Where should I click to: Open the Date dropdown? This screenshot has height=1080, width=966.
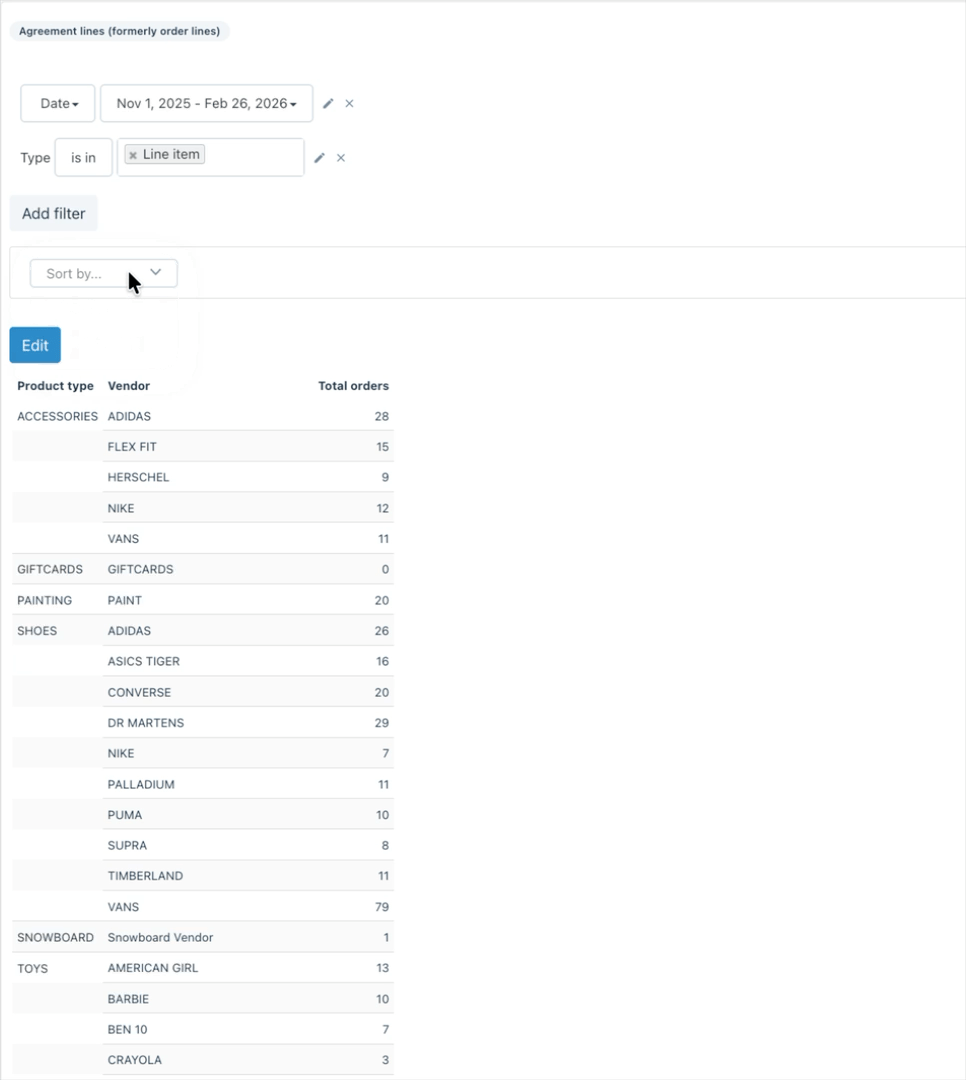[58, 103]
